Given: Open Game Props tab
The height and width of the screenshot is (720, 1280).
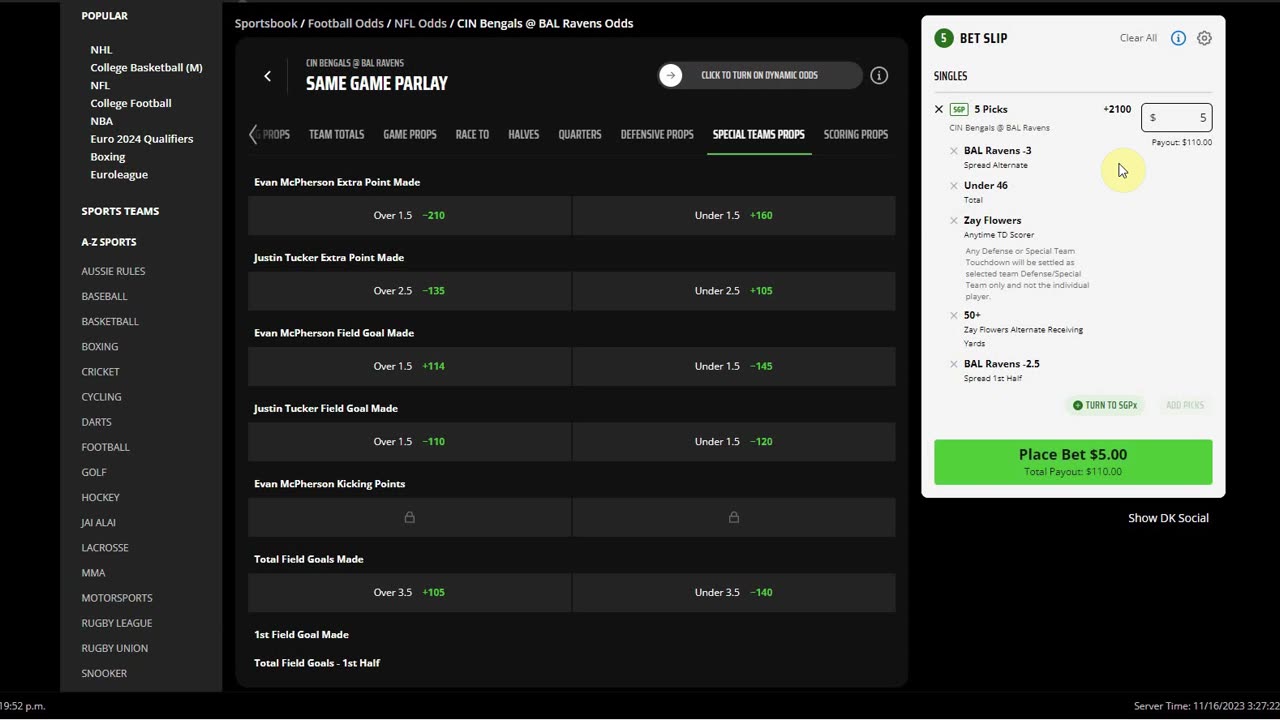Looking at the screenshot, I should click(410, 134).
